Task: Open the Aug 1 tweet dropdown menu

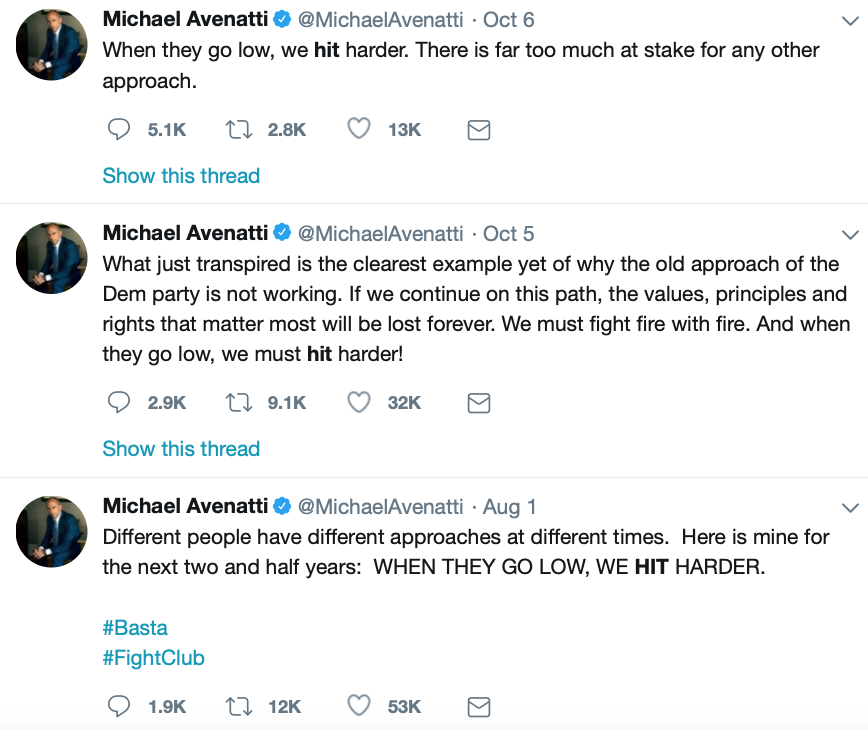Action: coord(850,507)
